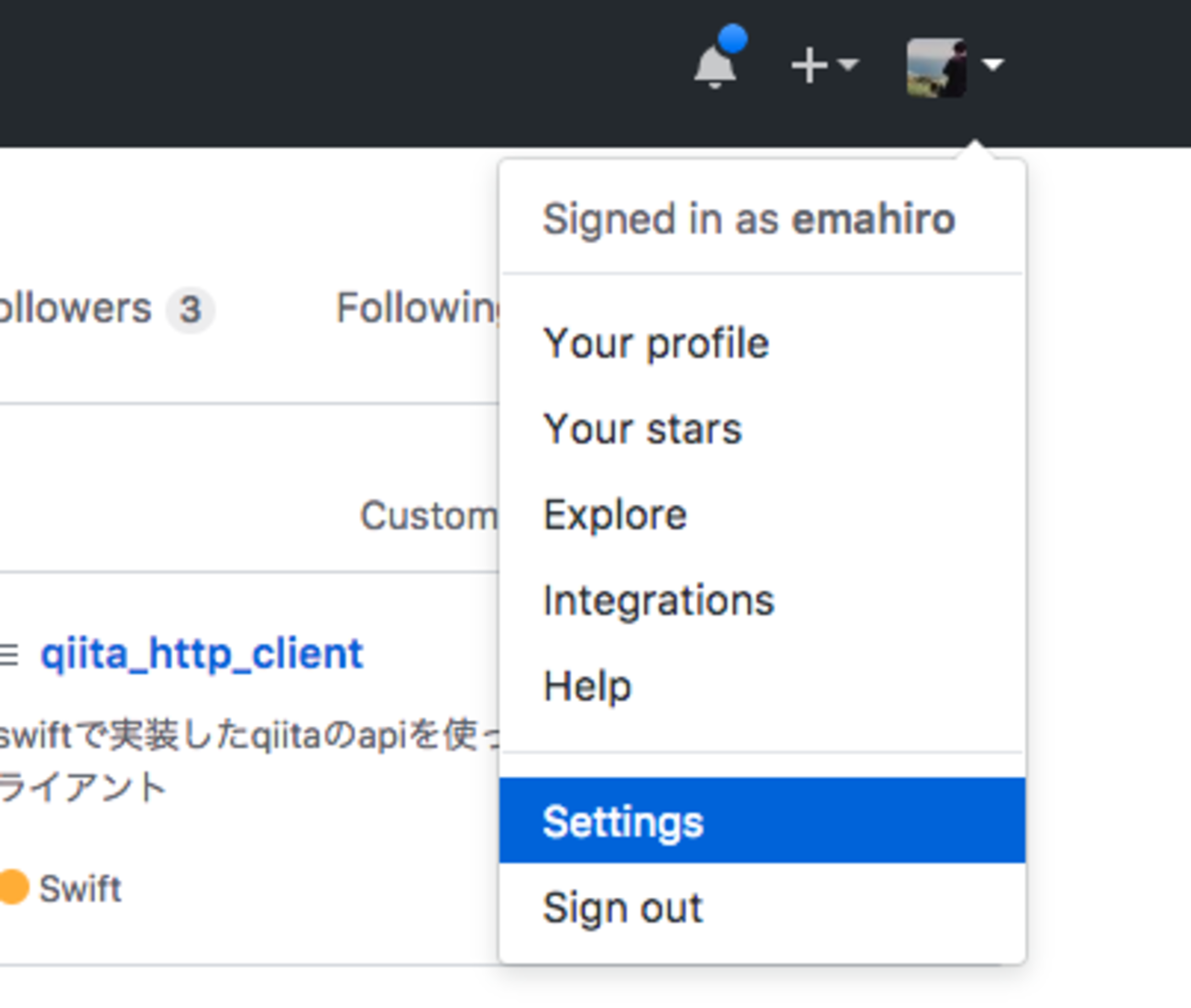Screen dimensions: 1191x1008
Task: Click the orange Swift language color dot
Action: tap(14, 887)
